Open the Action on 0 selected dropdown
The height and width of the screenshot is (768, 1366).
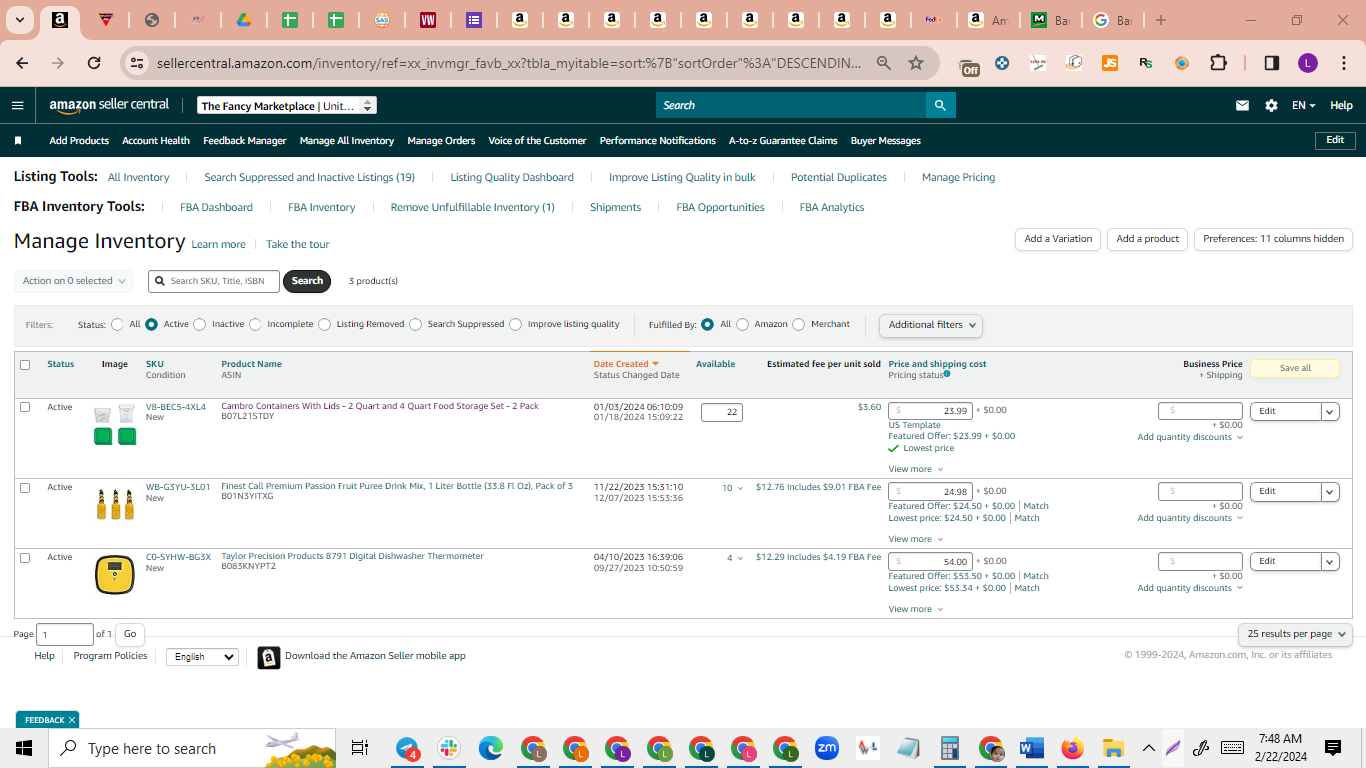pos(74,281)
